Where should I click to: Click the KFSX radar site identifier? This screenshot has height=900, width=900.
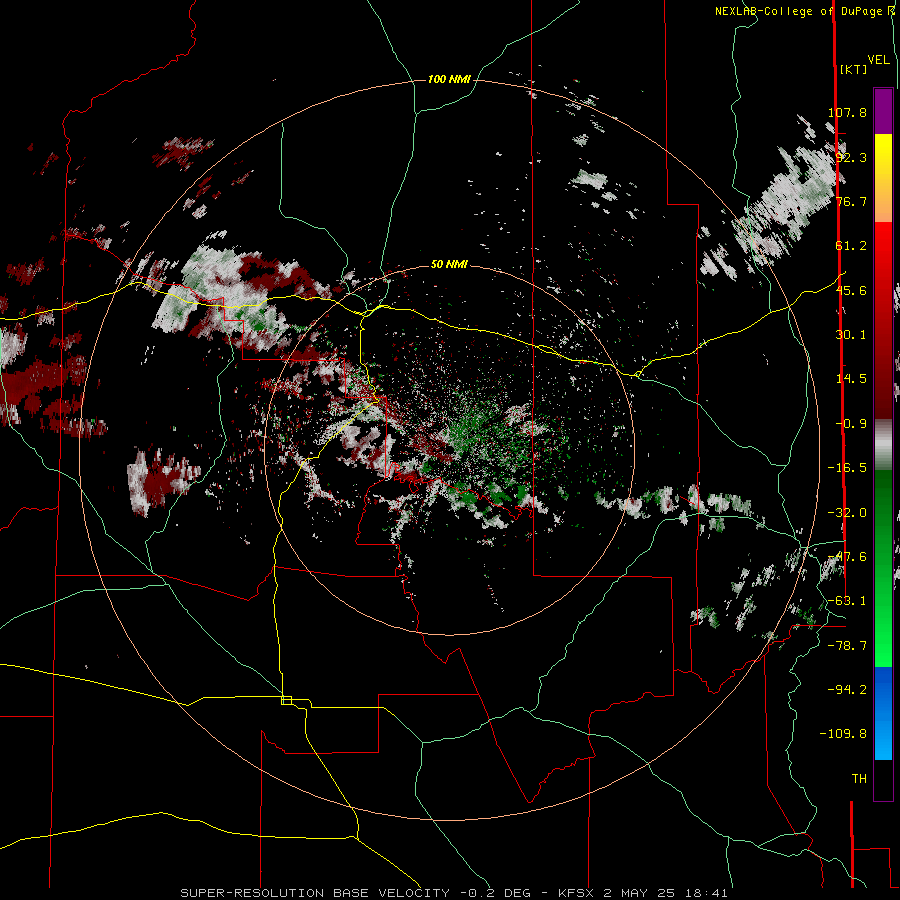click(x=577, y=893)
